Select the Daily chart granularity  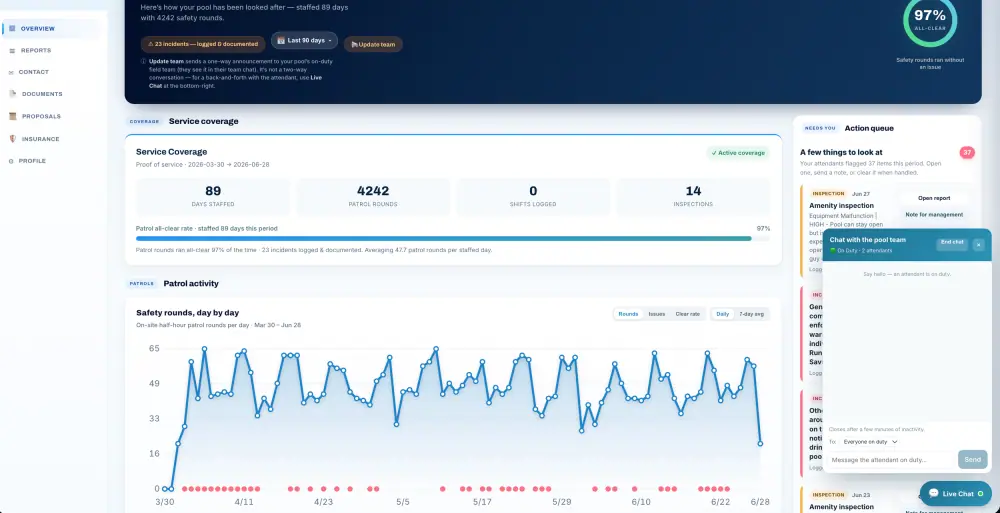[x=723, y=314]
